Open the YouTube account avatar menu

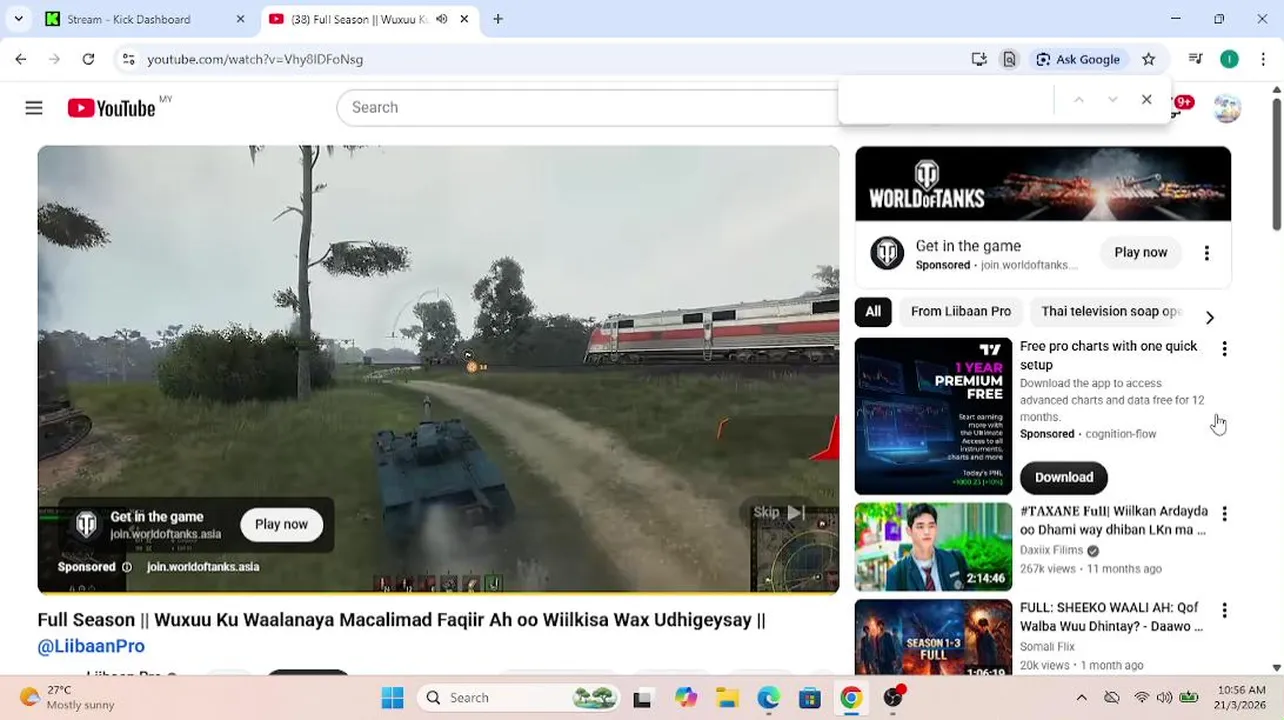click(1227, 108)
